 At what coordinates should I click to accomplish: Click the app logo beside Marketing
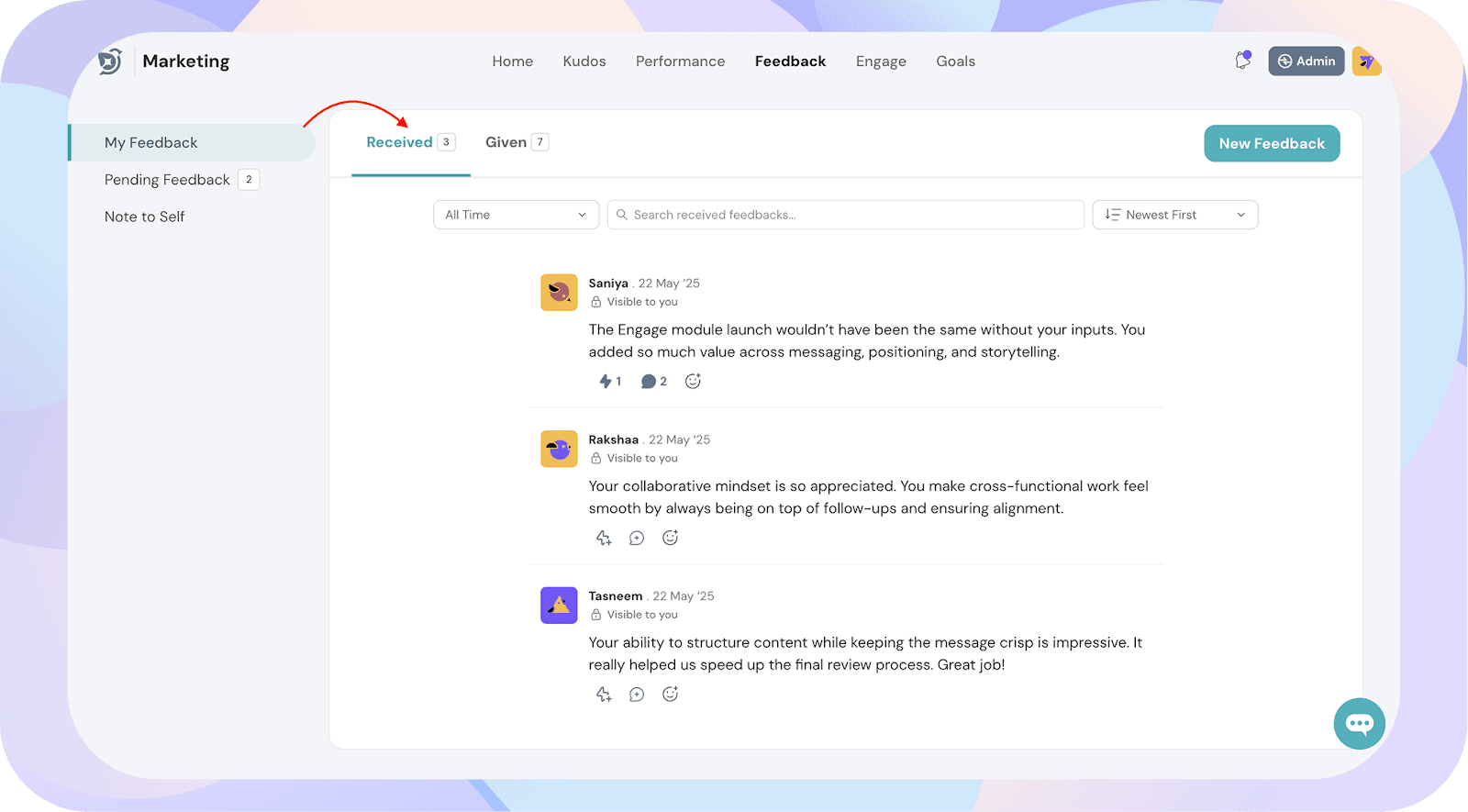point(110,61)
